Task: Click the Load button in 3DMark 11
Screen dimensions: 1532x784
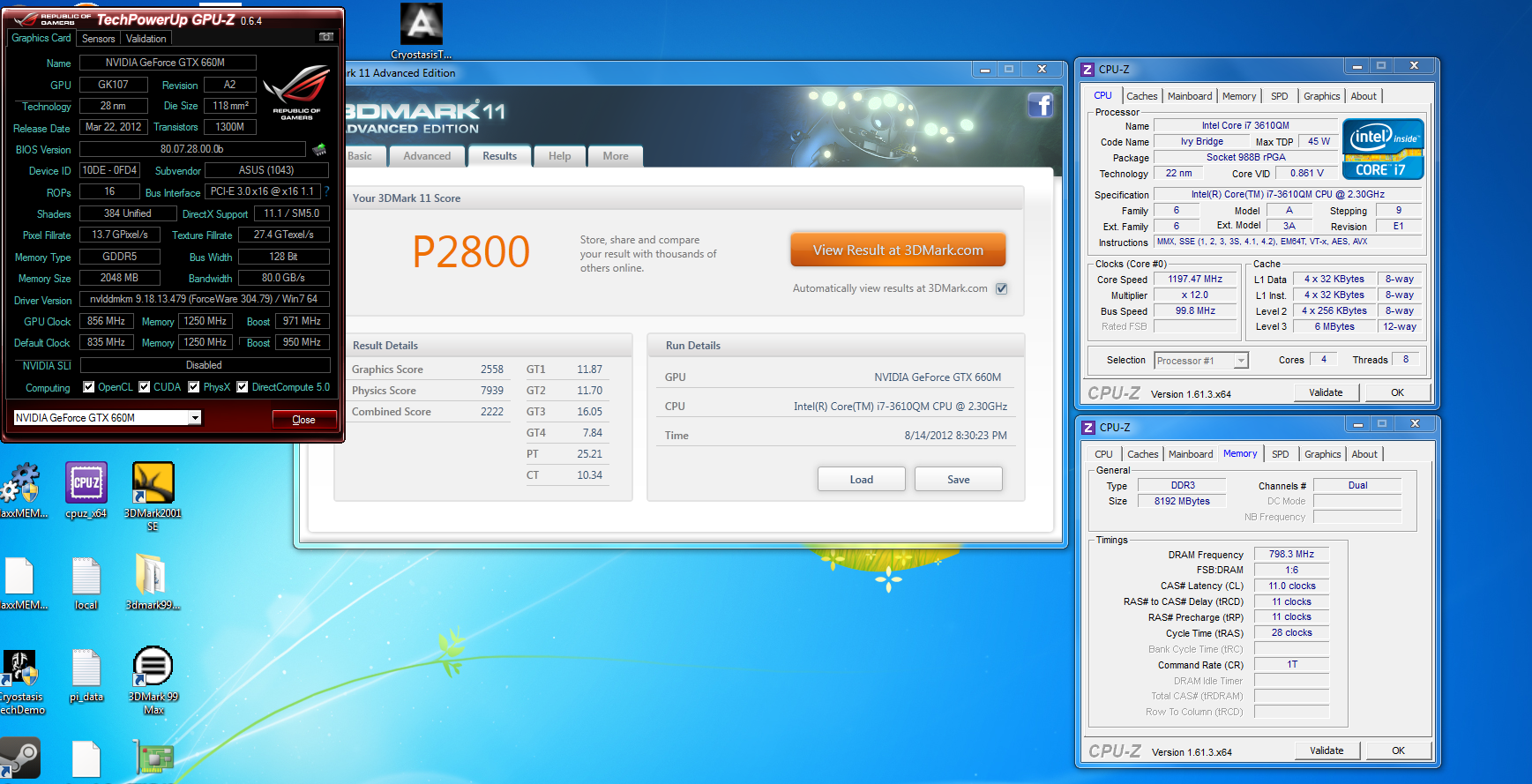Action: [862, 479]
